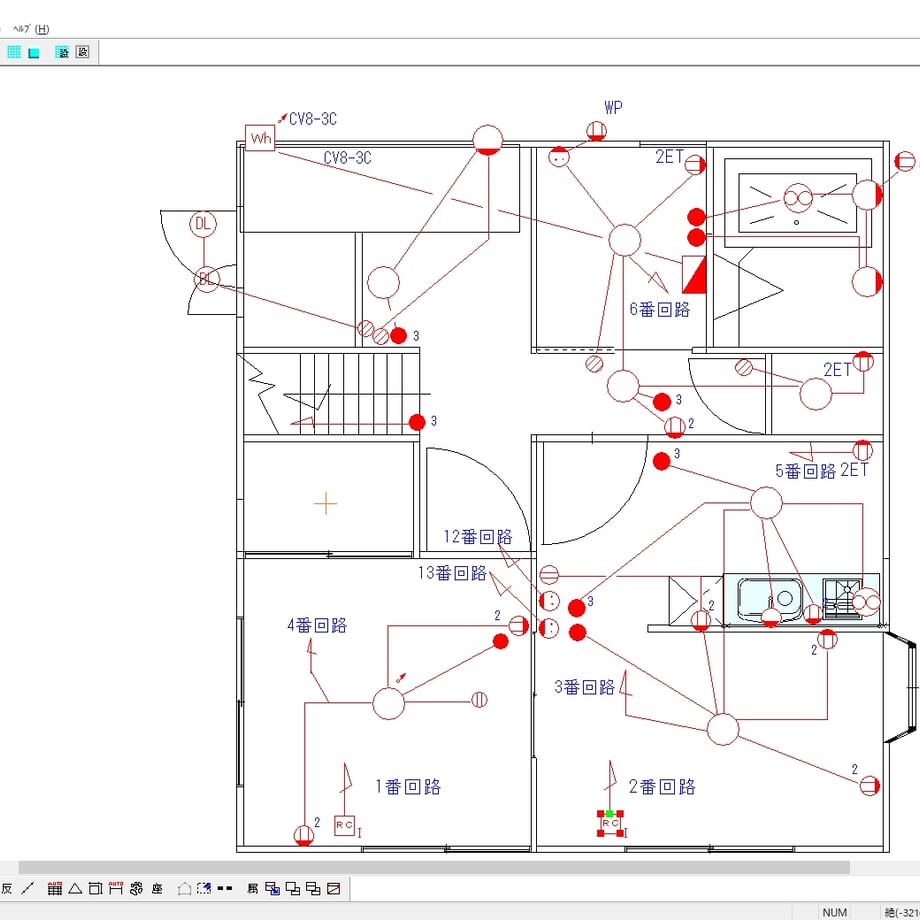920x920 pixels.
Task: Toggle the cyan grid display icon
Action: click(14, 52)
